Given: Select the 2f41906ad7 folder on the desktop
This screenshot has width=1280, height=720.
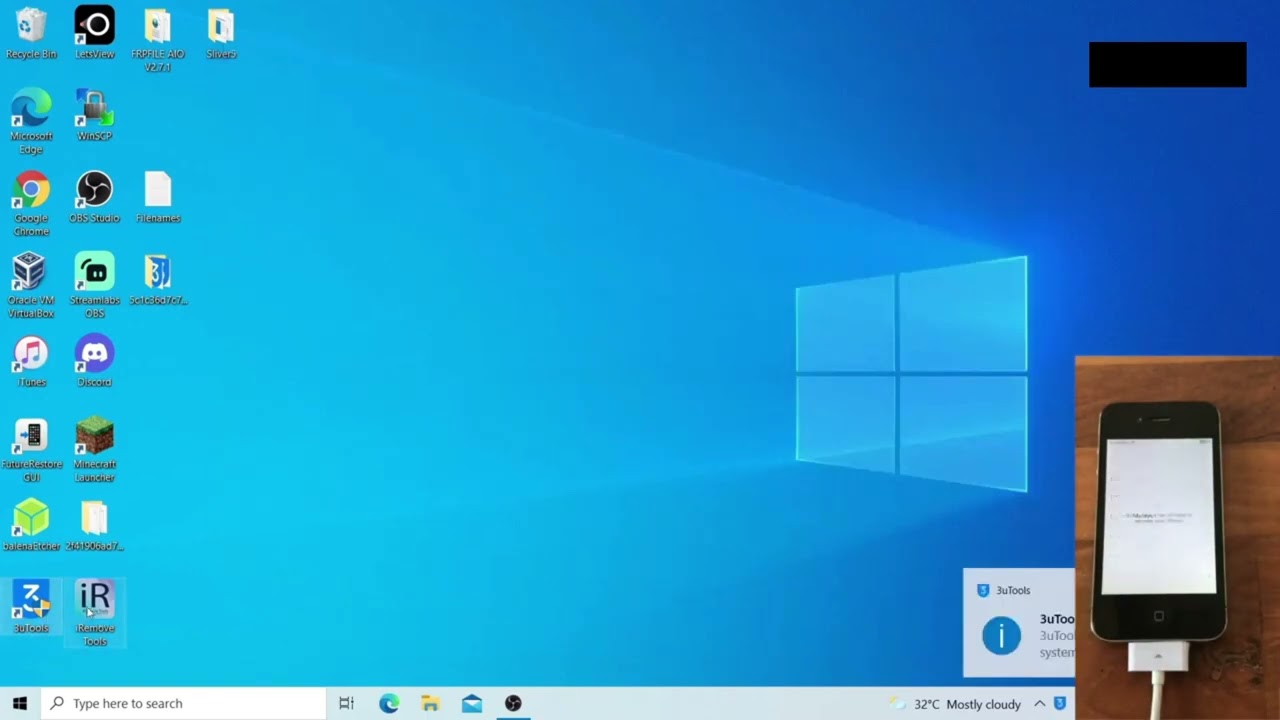Looking at the screenshot, I should [x=95, y=525].
